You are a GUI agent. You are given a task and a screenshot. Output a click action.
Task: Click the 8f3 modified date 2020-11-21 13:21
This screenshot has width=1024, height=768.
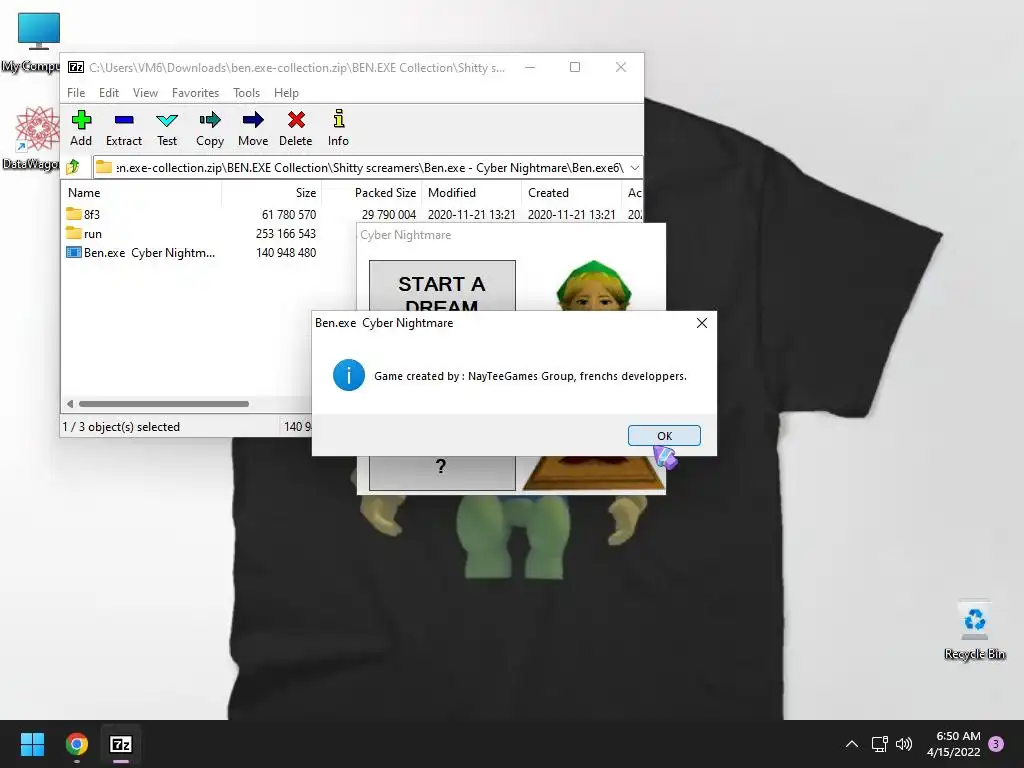click(x=472, y=214)
